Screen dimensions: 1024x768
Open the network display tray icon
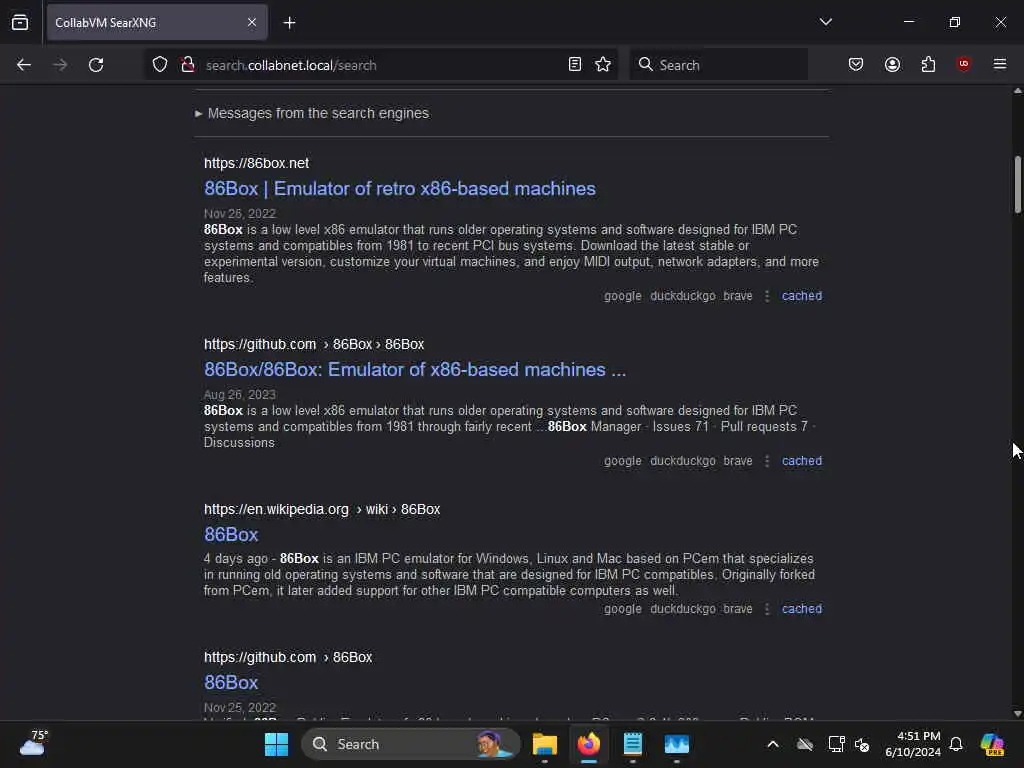pyautogui.click(x=836, y=744)
